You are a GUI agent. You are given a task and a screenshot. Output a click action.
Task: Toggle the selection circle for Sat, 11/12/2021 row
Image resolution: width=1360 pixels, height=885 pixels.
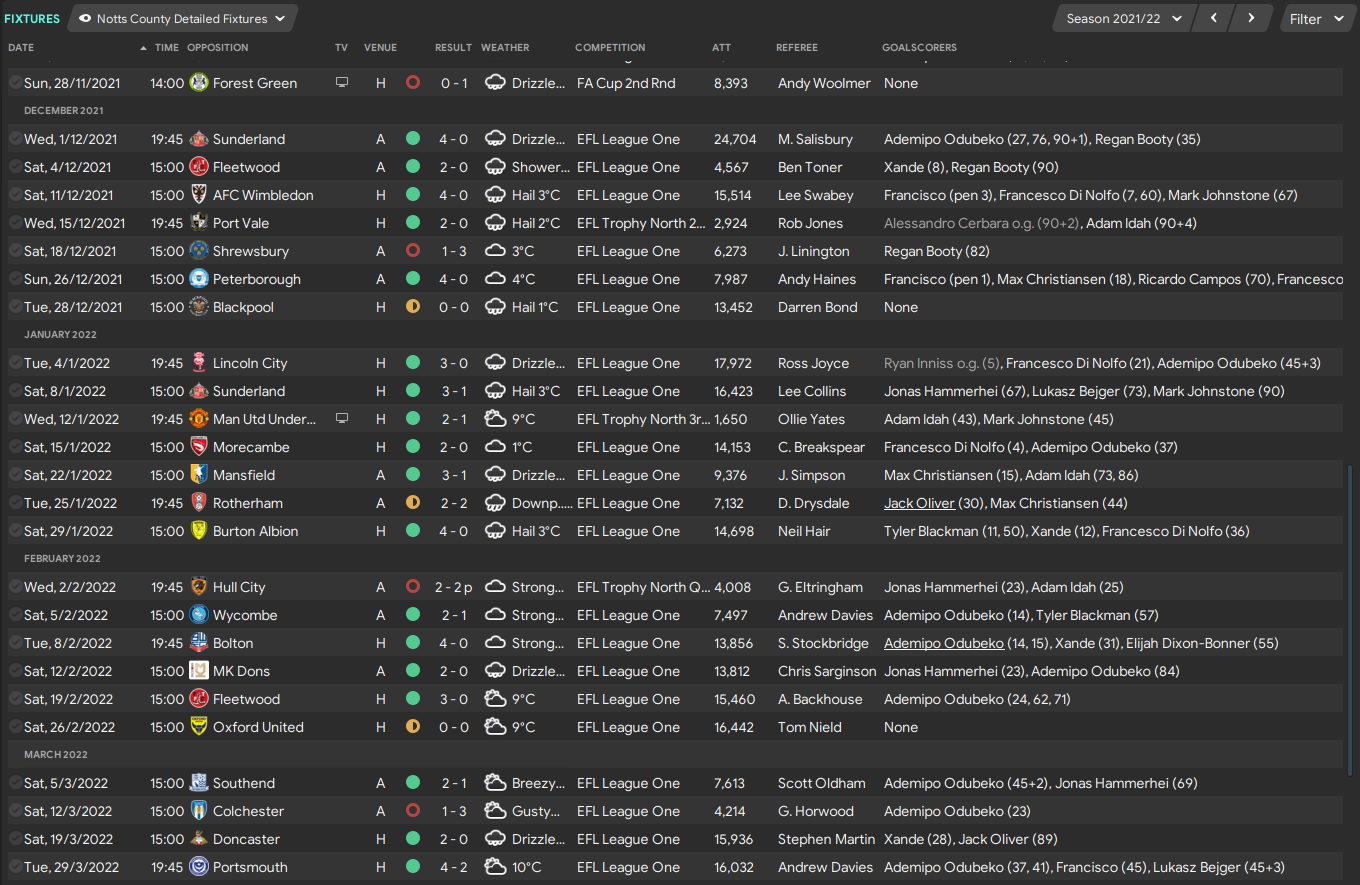click(15, 195)
